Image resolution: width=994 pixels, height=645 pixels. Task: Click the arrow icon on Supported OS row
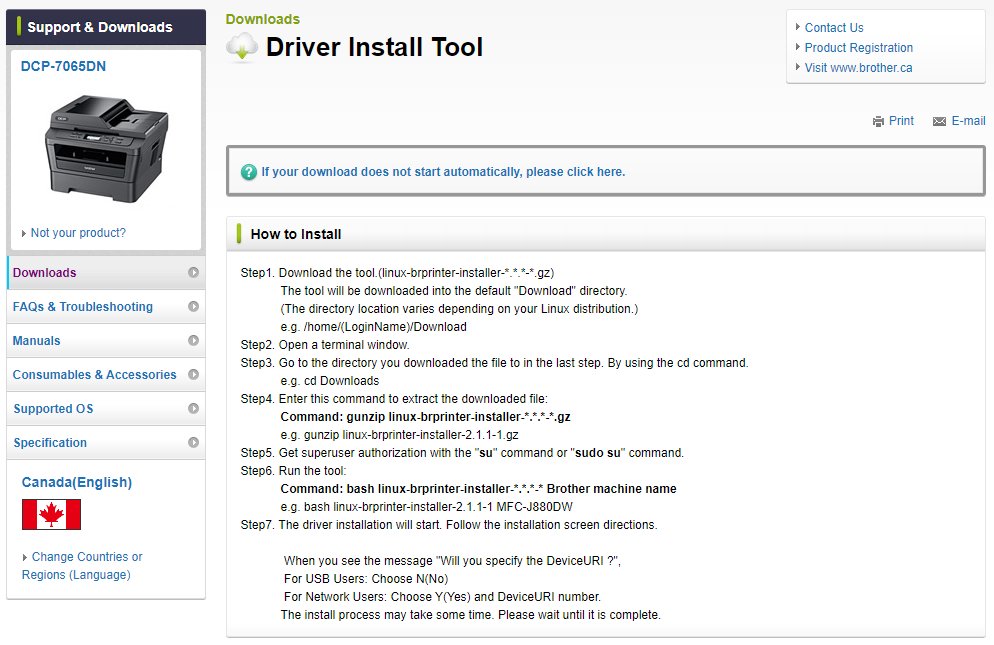pos(193,408)
